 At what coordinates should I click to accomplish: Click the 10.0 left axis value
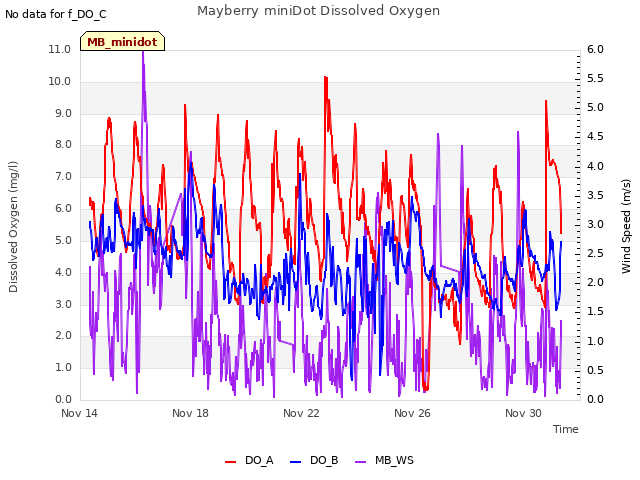click(x=60, y=81)
